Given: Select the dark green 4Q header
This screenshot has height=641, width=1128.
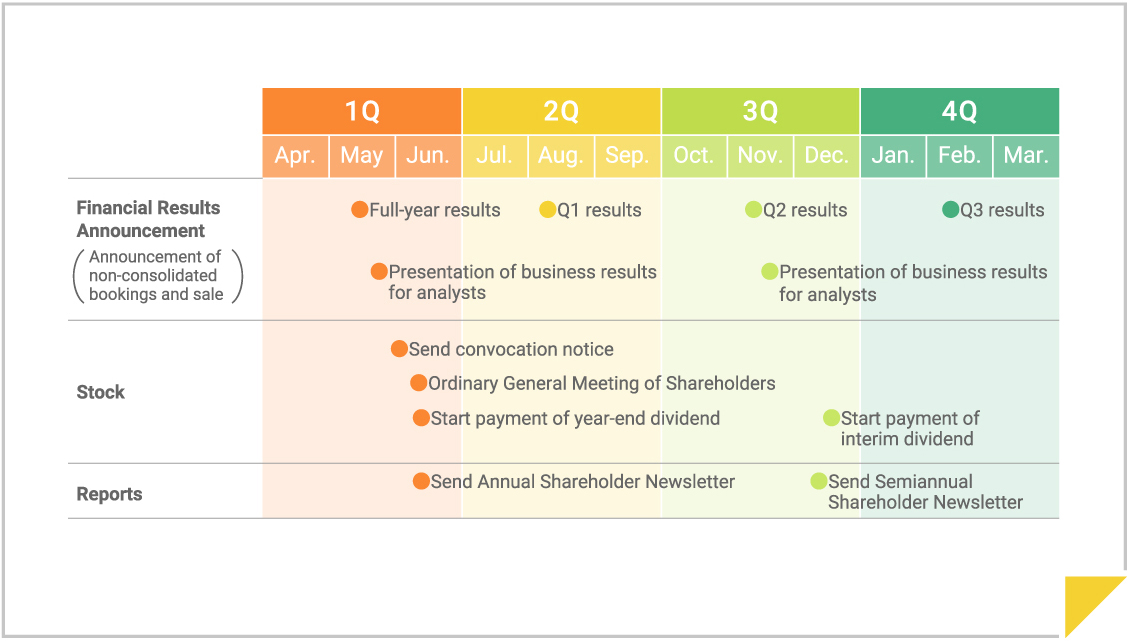Looking at the screenshot, I should click(959, 111).
